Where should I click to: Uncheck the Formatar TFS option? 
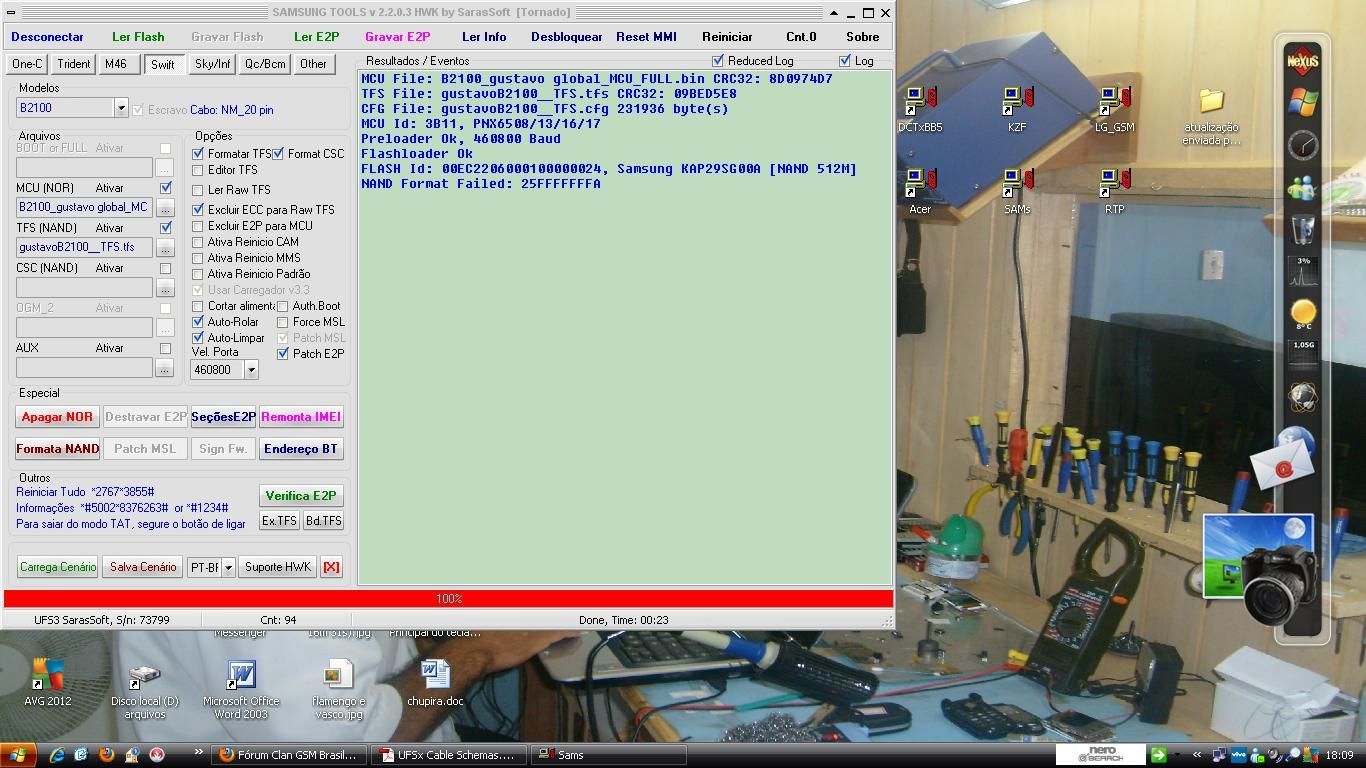point(198,154)
